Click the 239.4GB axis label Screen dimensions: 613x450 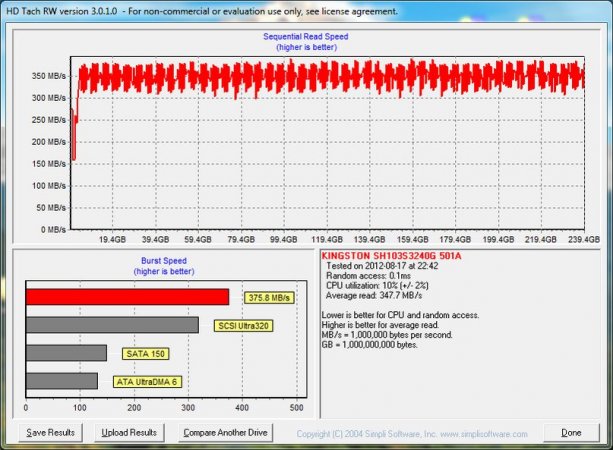584,239
